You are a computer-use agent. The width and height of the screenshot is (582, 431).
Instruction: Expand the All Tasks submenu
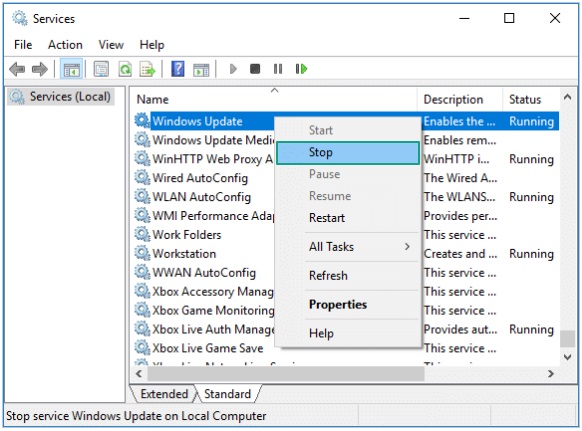[x=348, y=247]
